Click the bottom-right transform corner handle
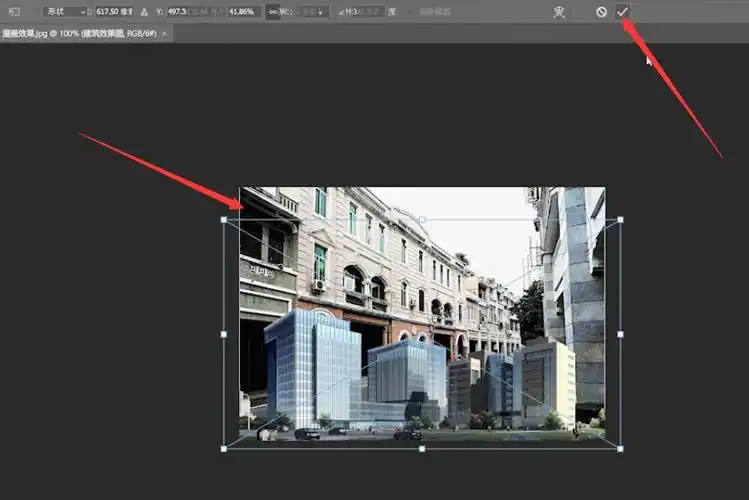This screenshot has height=500, width=749. click(x=621, y=449)
